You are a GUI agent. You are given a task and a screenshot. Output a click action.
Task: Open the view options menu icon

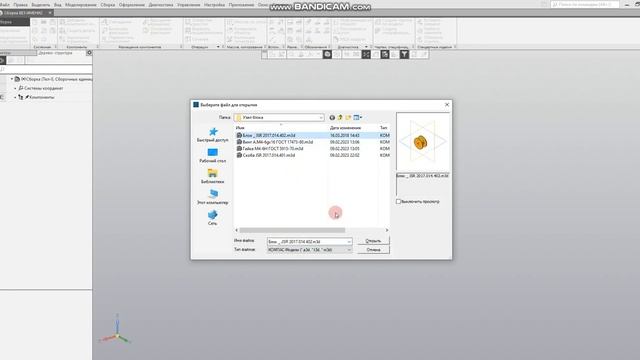click(x=358, y=118)
